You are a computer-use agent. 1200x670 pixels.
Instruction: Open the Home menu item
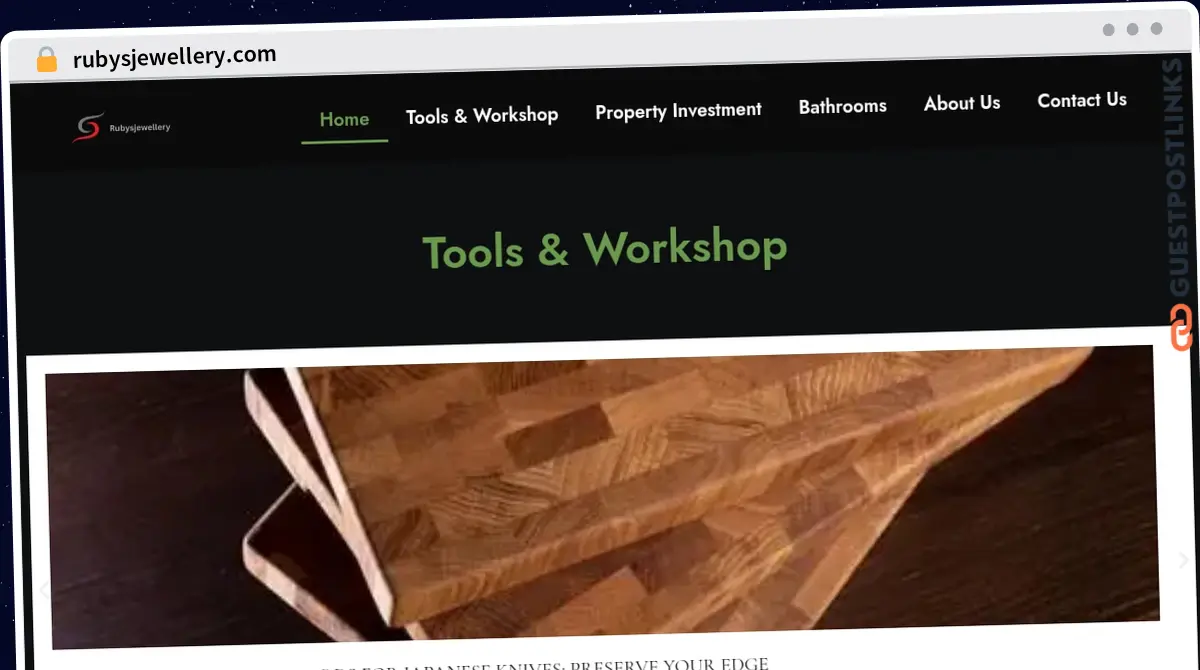(x=344, y=119)
